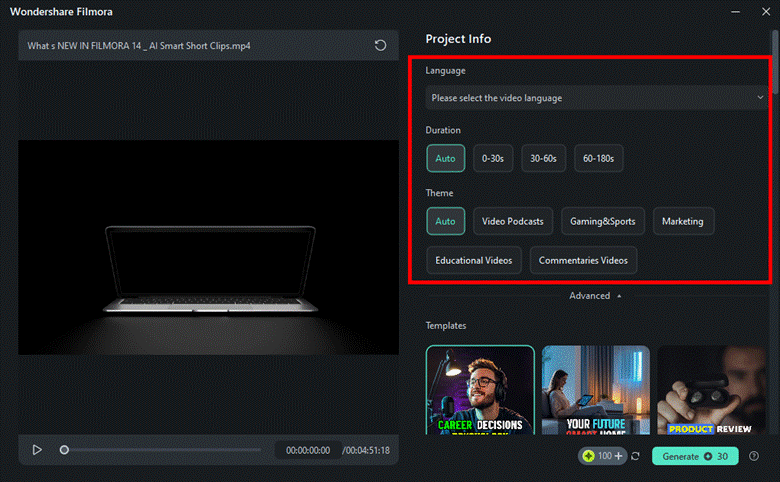This screenshot has width=780, height=482.
Task: Select the Gaming&Sports theme
Action: (x=602, y=221)
